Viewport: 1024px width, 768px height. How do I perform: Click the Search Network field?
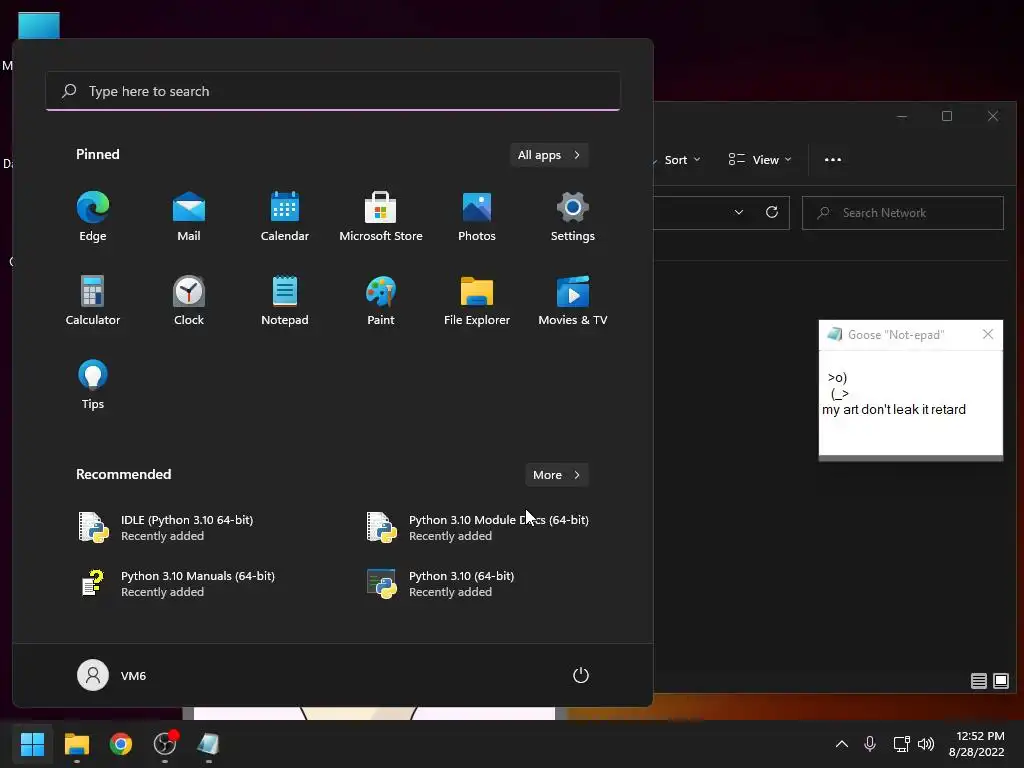tap(903, 213)
